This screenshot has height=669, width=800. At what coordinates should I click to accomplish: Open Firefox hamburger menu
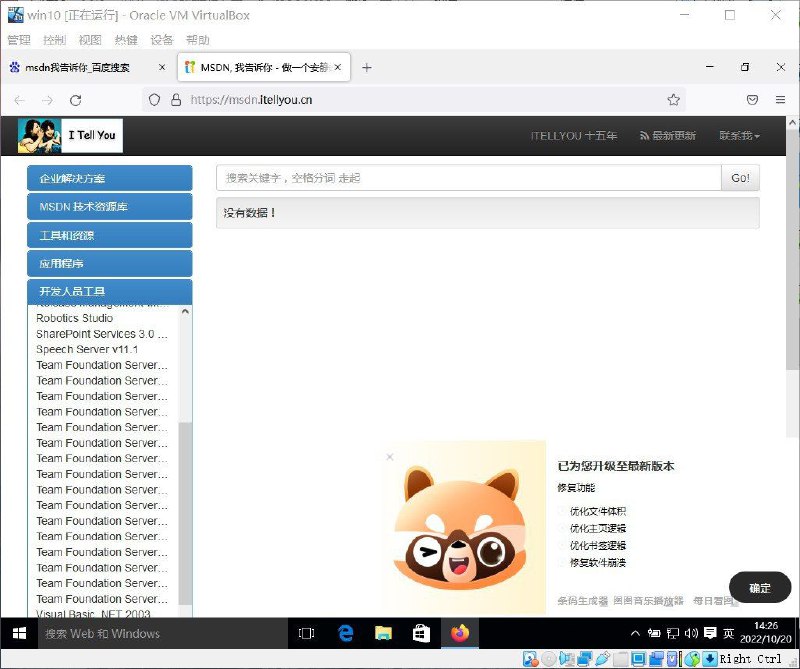point(780,100)
